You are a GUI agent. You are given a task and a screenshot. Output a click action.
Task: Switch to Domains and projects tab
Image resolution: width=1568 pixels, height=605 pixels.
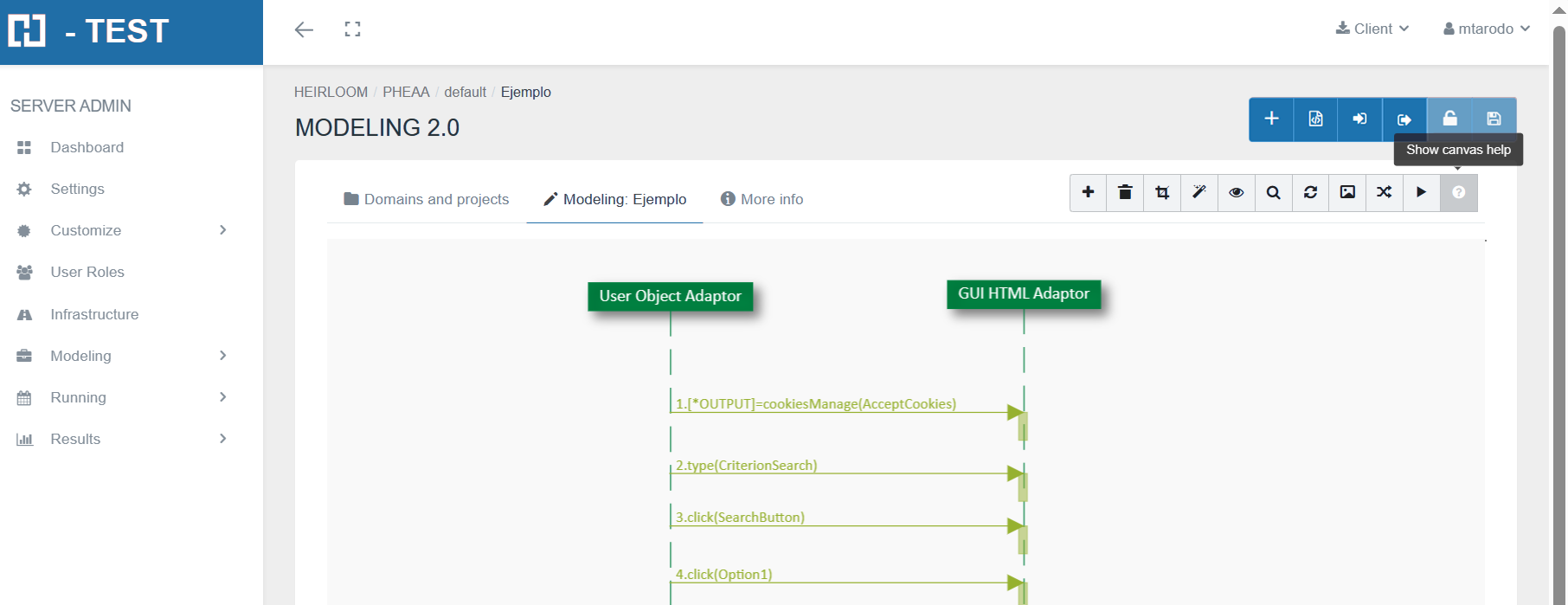427,199
